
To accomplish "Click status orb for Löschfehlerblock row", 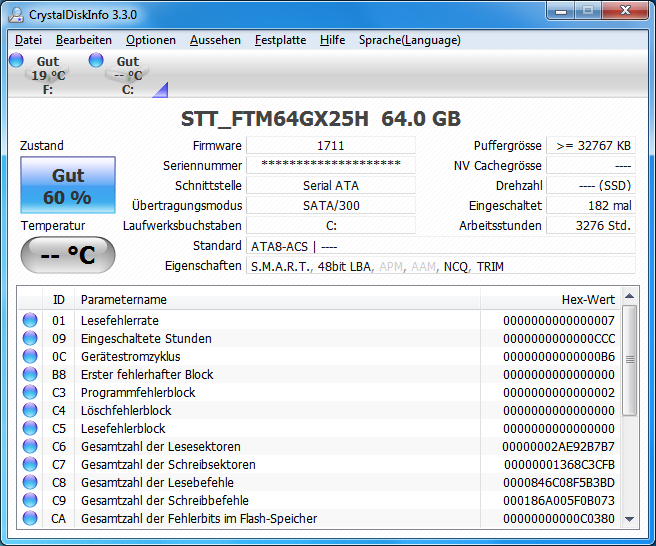I will [x=30, y=410].
